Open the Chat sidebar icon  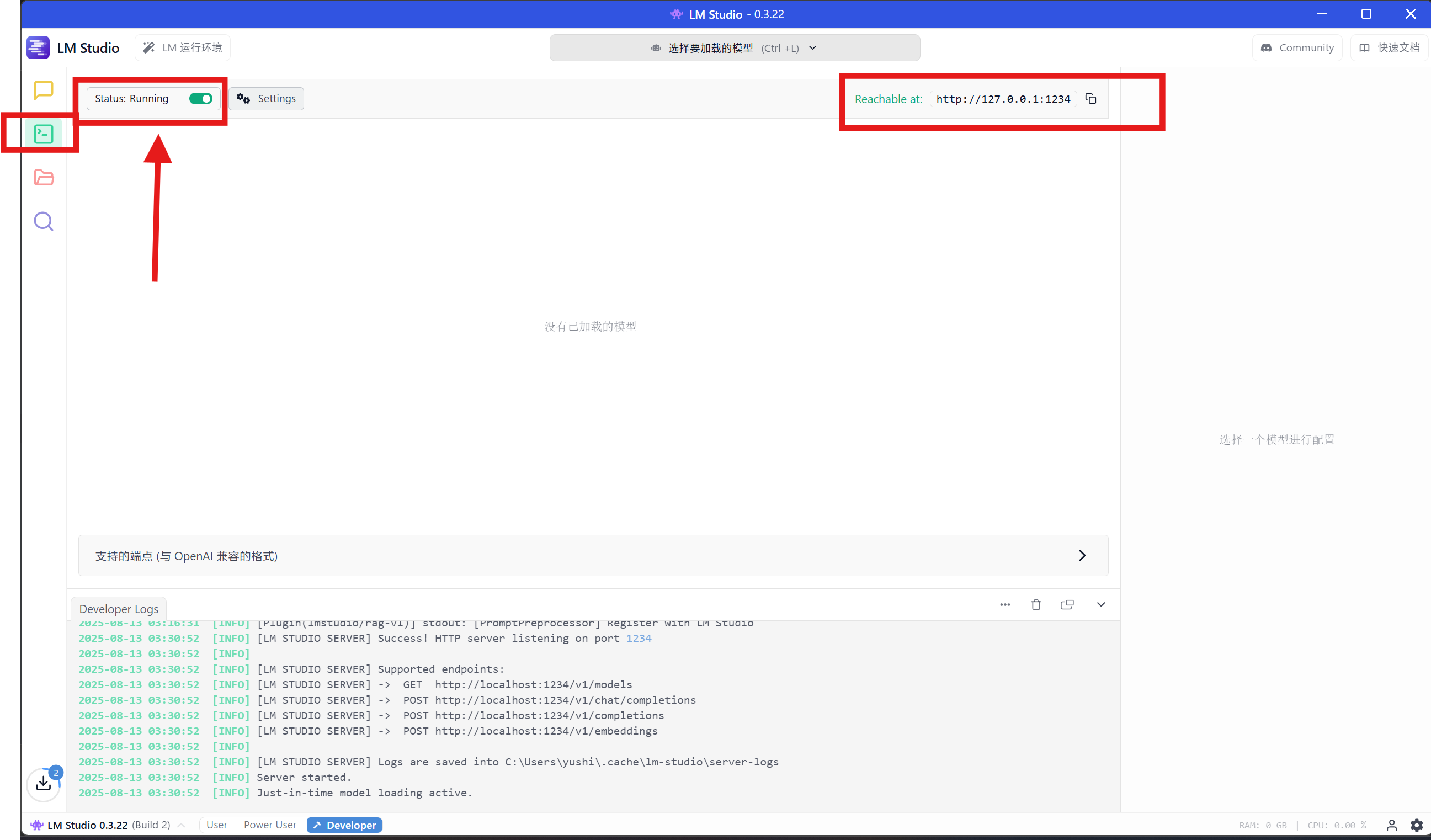tap(43, 91)
